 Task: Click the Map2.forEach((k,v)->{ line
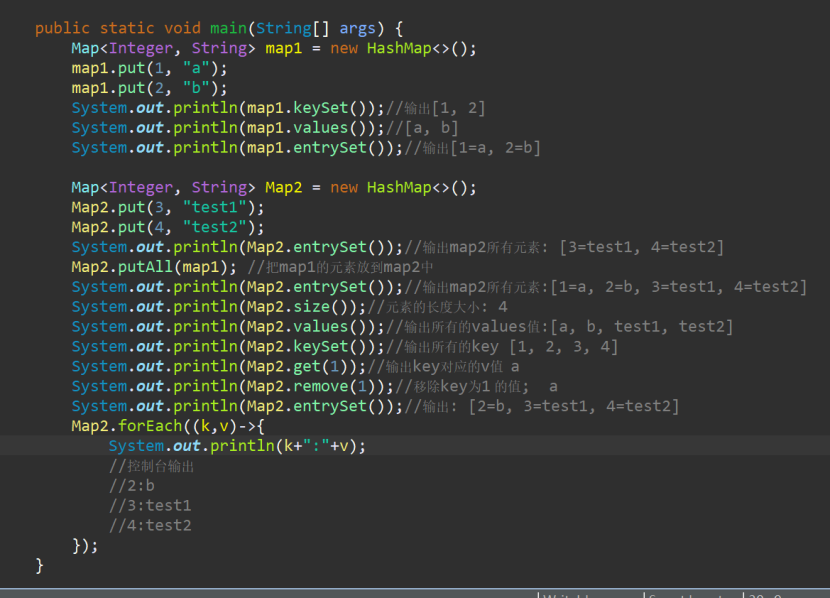click(168, 426)
